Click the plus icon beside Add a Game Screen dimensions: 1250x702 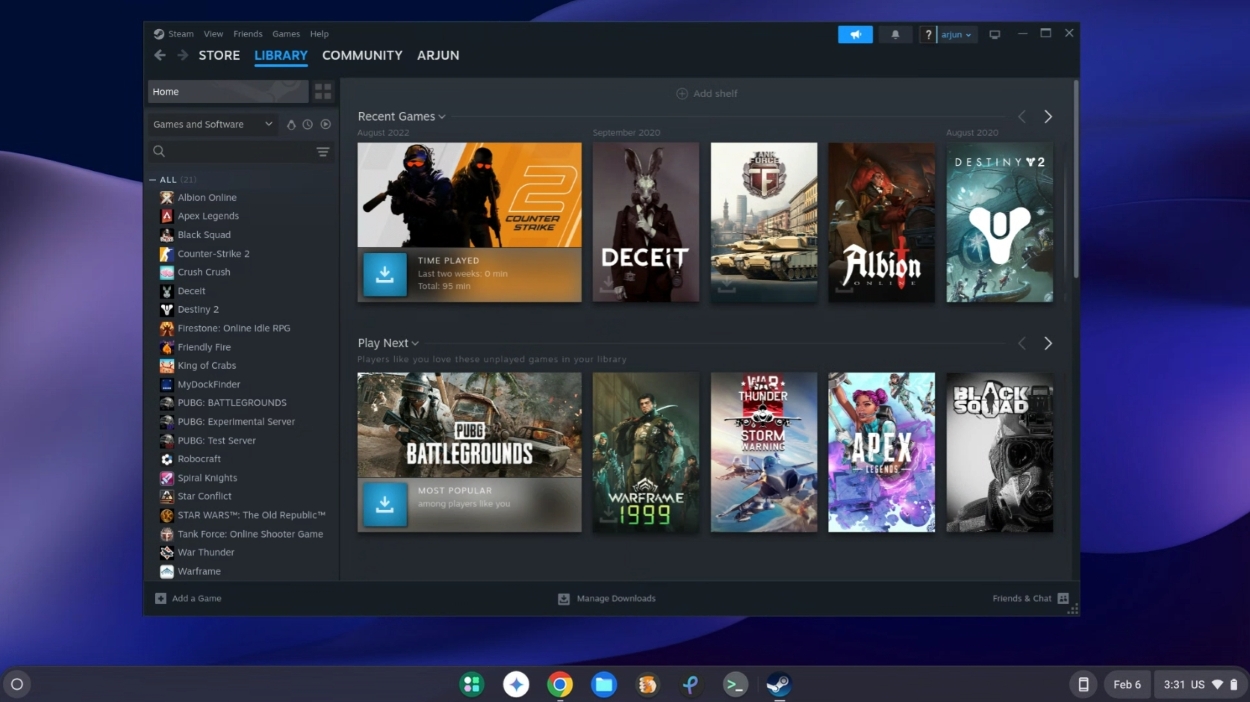(x=161, y=598)
